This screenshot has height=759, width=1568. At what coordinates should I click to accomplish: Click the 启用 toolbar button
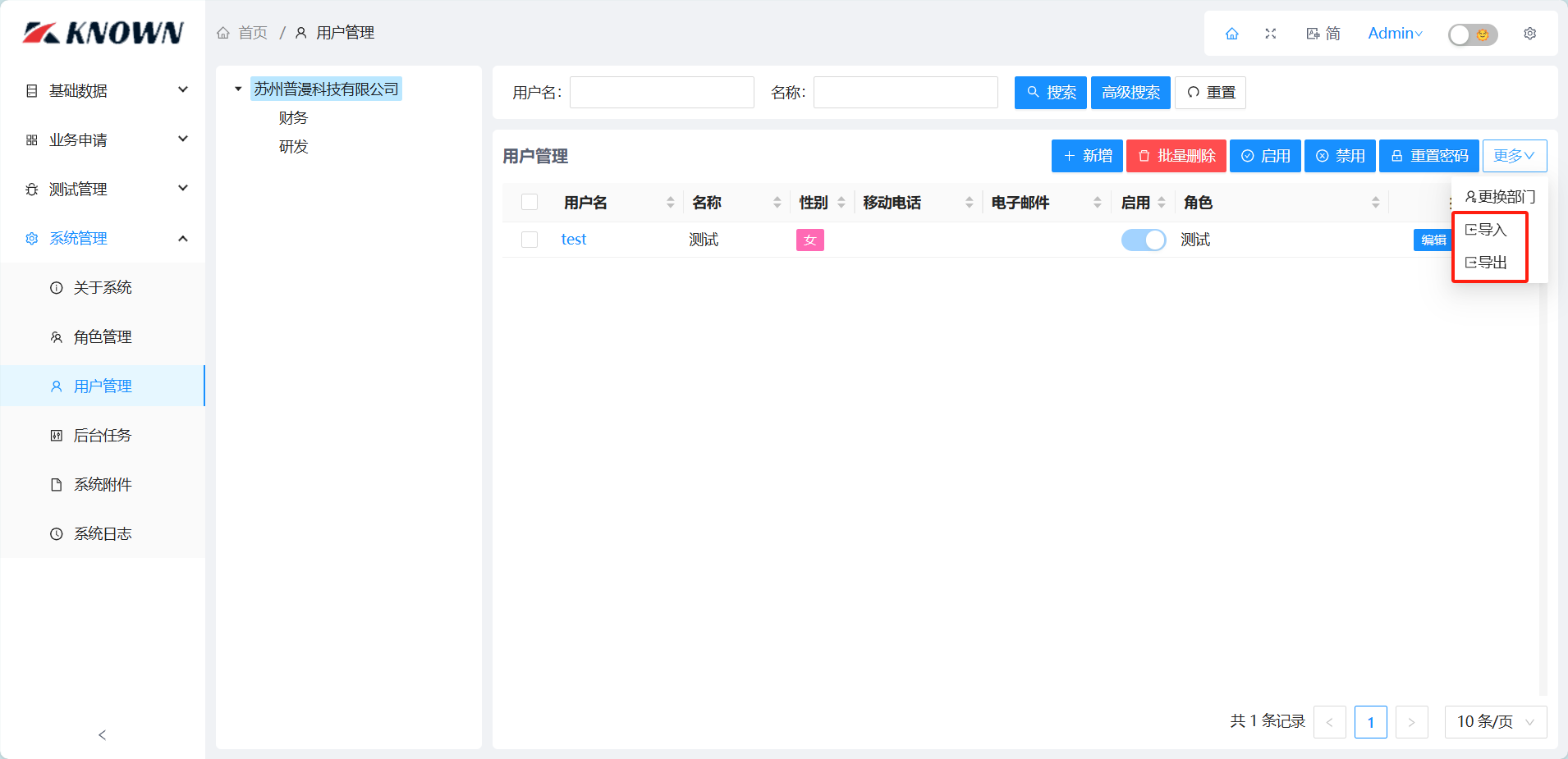pos(1265,156)
